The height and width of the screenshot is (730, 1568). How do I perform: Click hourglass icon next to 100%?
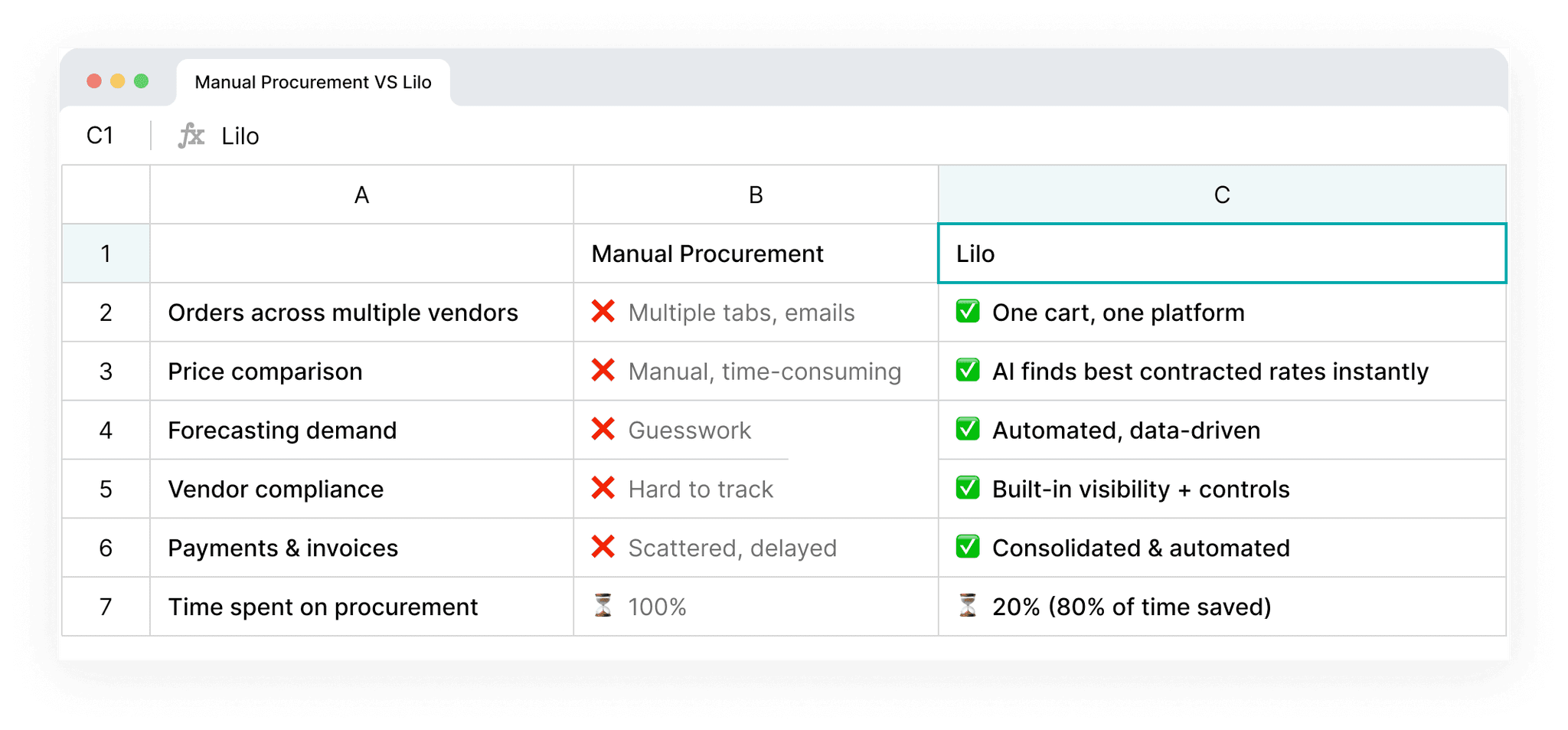[603, 606]
